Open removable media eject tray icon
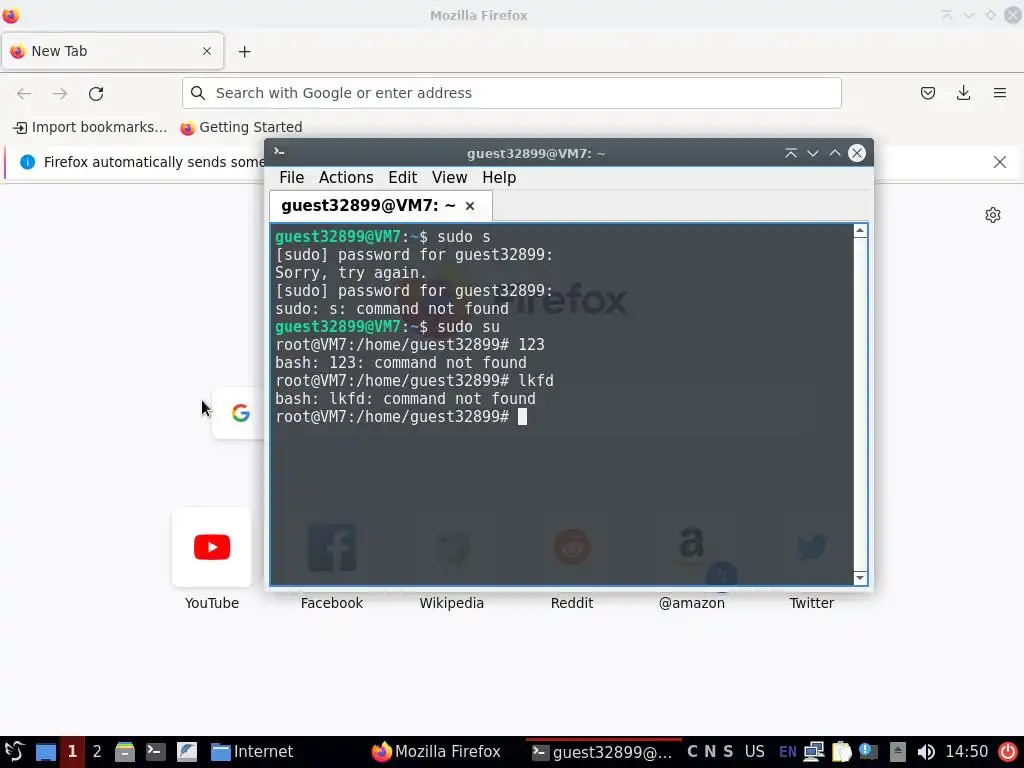Image resolution: width=1024 pixels, height=768 pixels. tap(897, 752)
